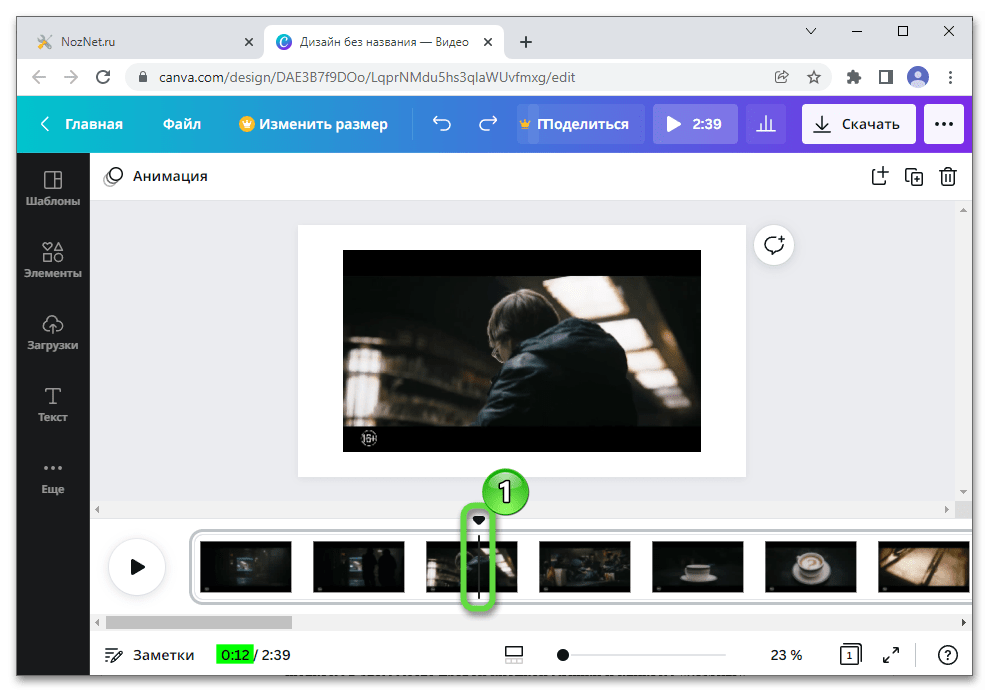Click Изменить размер resize option
This screenshot has height=692, width=989.
pyautogui.click(x=313, y=124)
